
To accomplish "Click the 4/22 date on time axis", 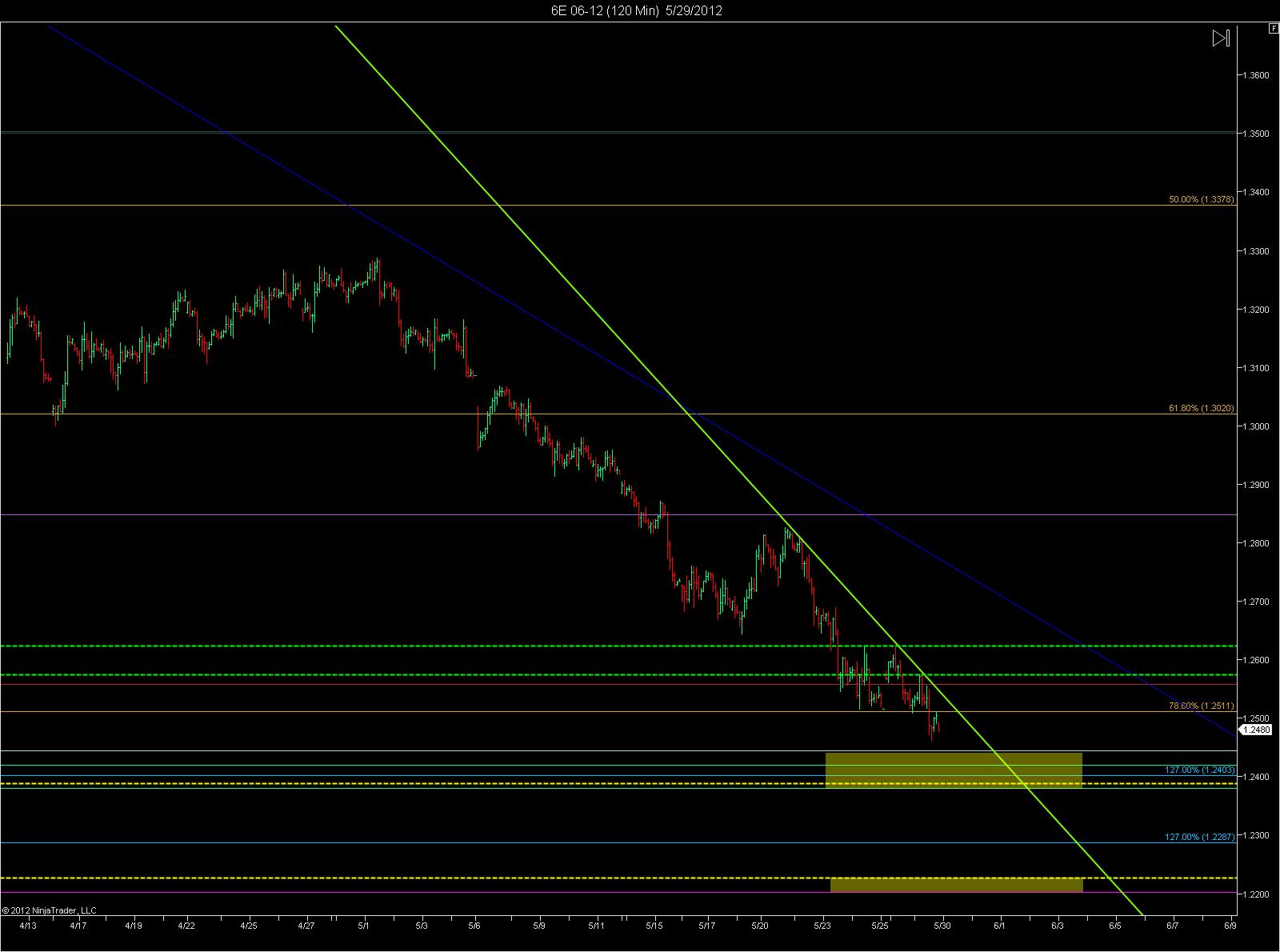I will pos(186,925).
